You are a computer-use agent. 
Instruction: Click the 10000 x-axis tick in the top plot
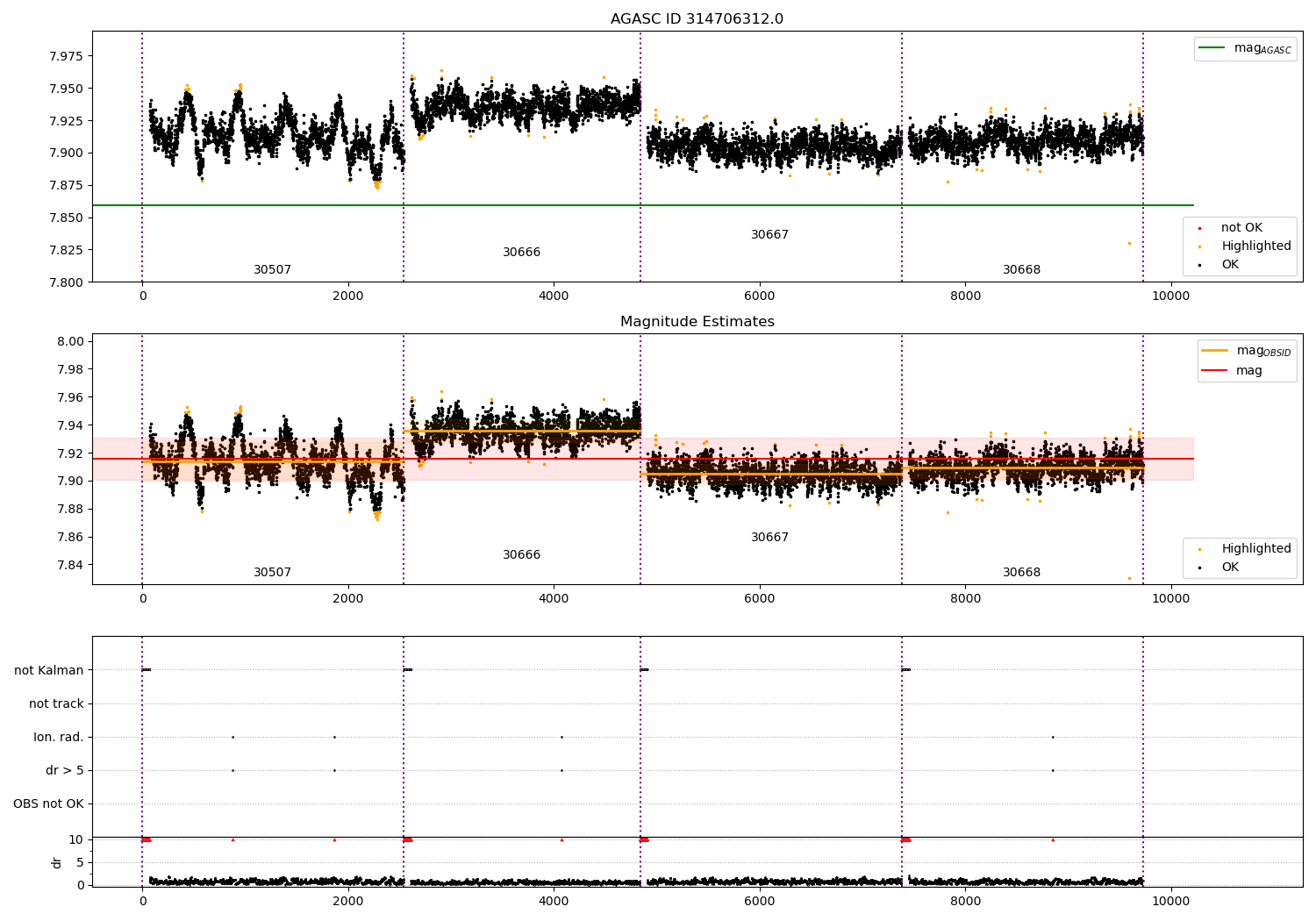tap(1170, 296)
